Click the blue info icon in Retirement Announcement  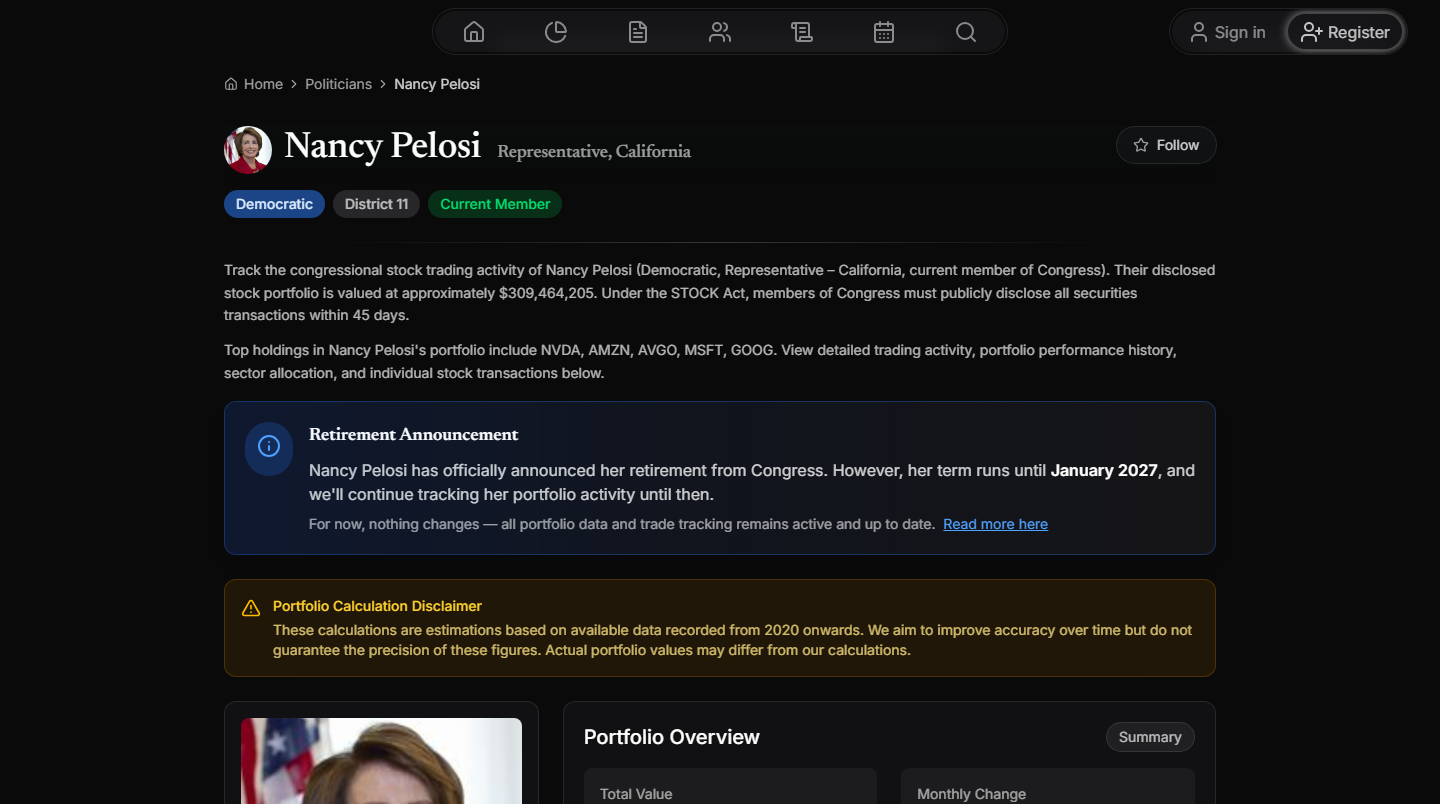pyautogui.click(x=269, y=446)
